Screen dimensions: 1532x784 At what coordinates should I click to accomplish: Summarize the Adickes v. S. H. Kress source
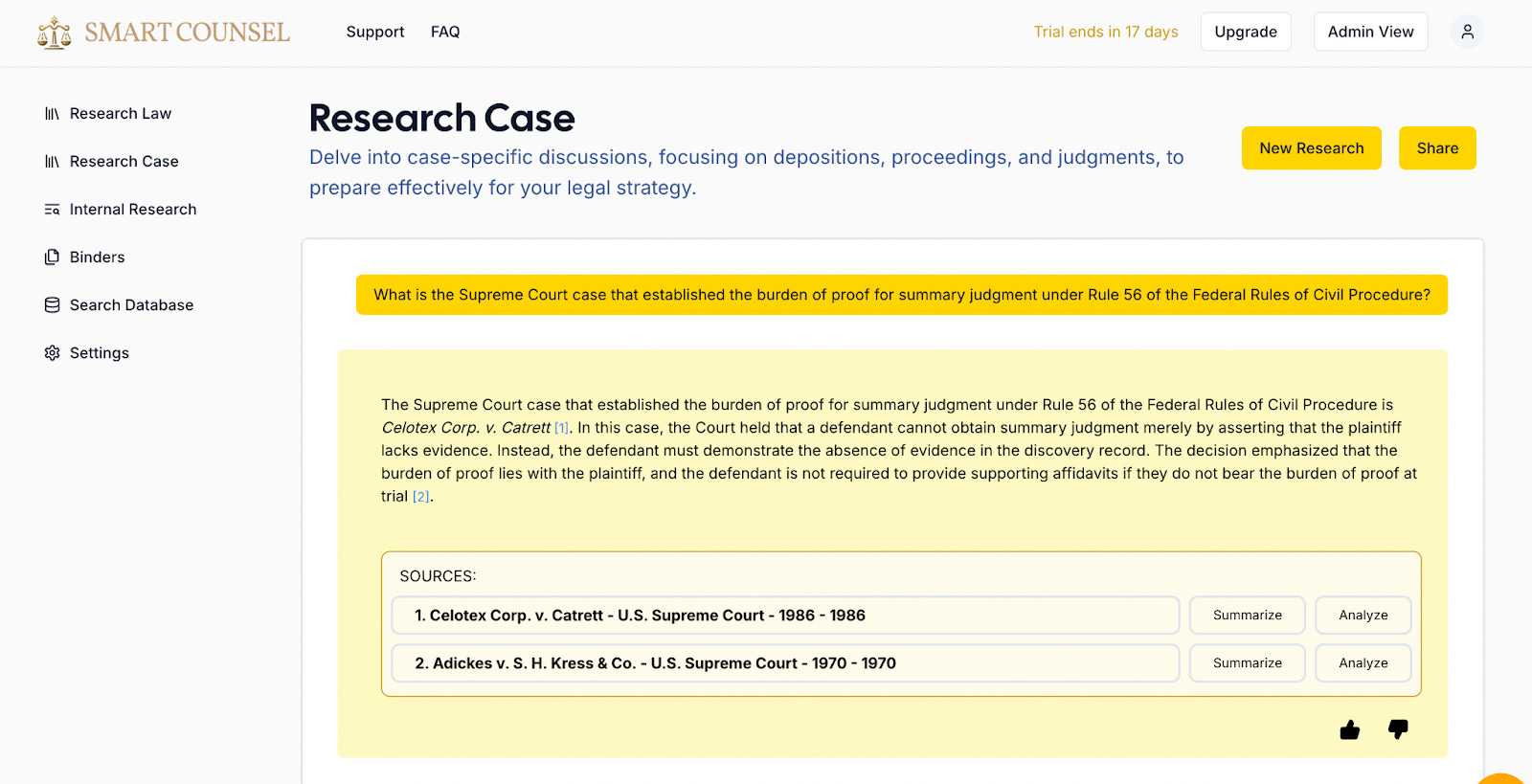[x=1248, y=663]
